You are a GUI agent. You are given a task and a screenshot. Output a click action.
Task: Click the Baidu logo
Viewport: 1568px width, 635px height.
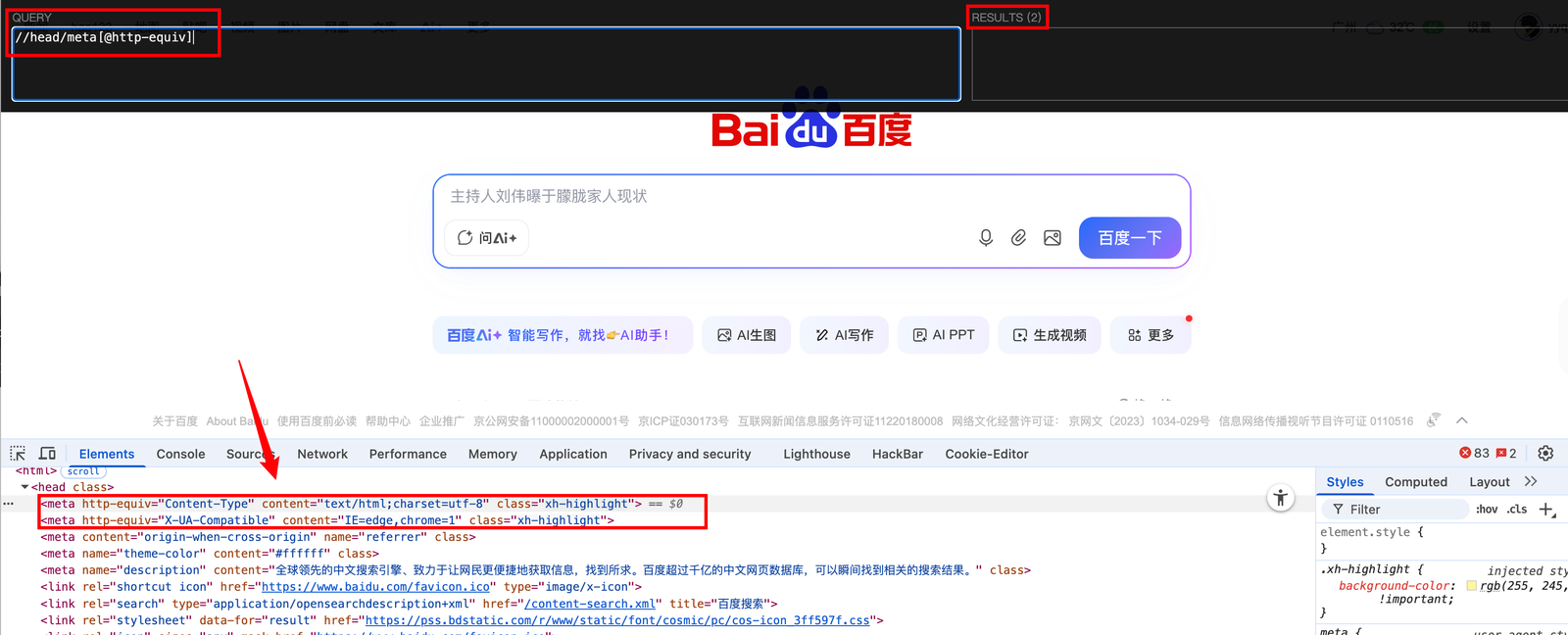pos(811,118)
